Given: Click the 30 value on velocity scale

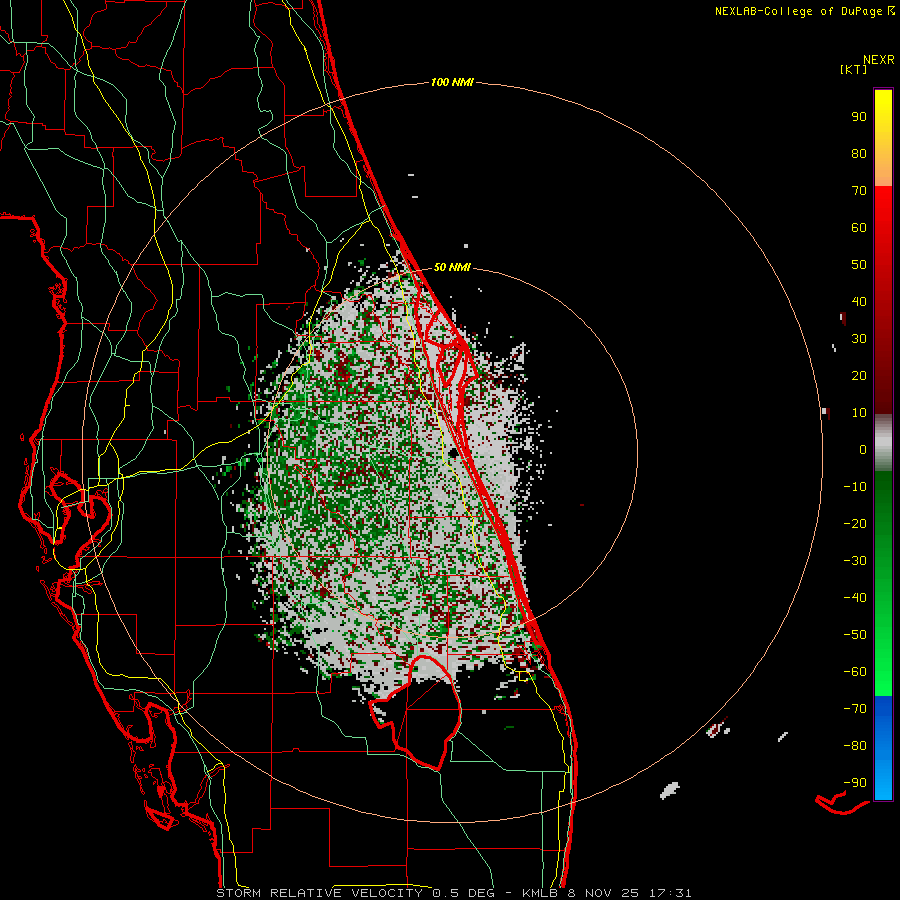Looking at the screenshot, I should tap(859, 339).
